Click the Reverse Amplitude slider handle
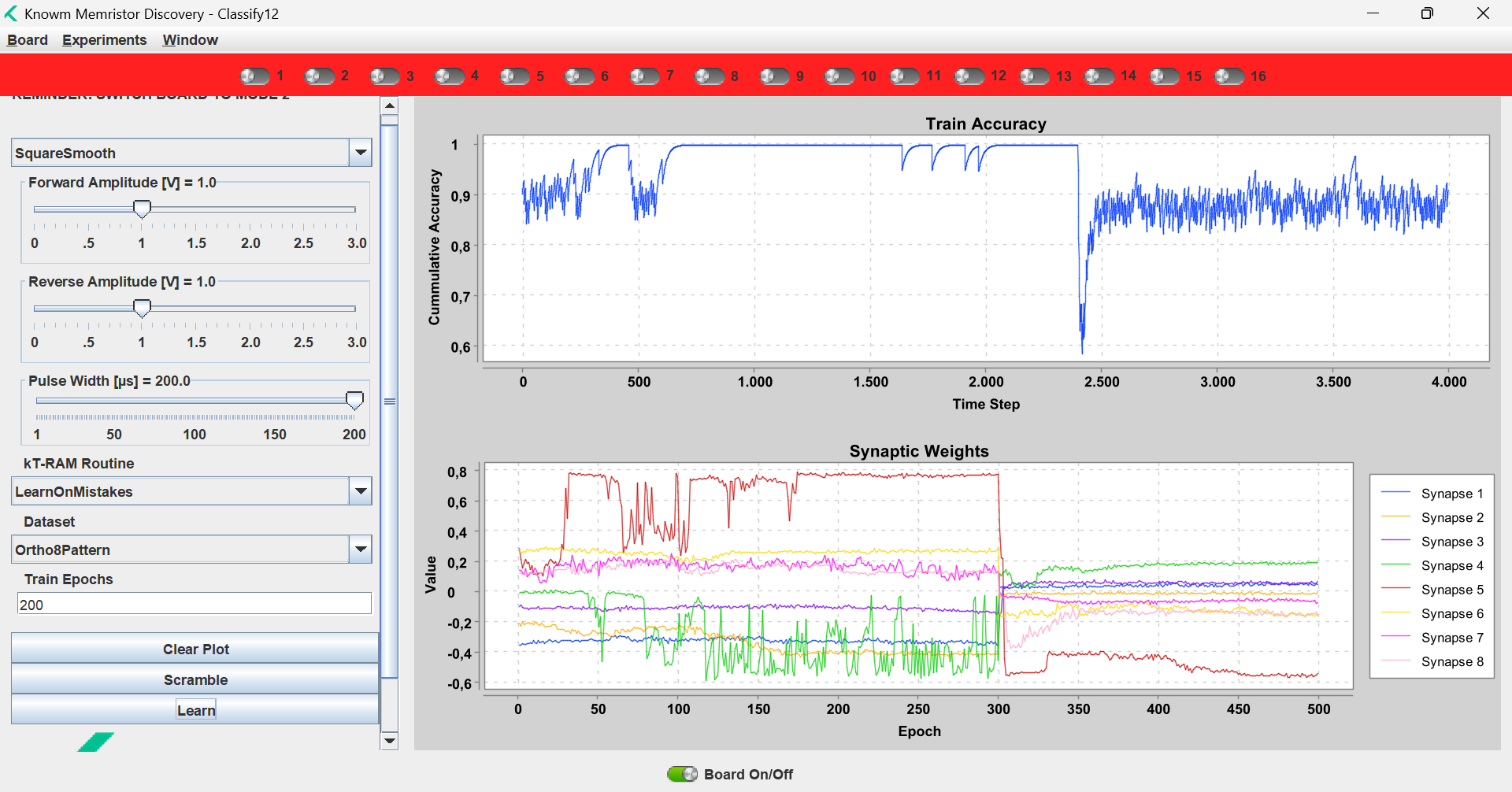 pyautogui.click(x=142, y=308)
